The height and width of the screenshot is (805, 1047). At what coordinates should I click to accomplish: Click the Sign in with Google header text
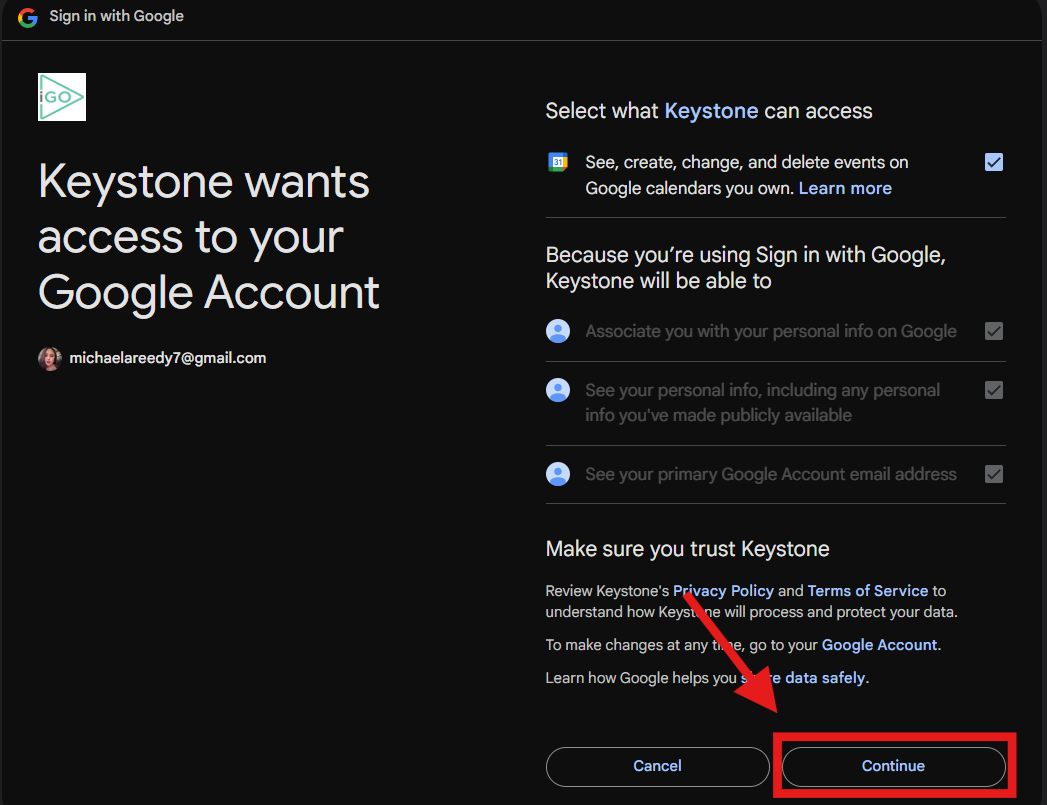tap(116, 16)
